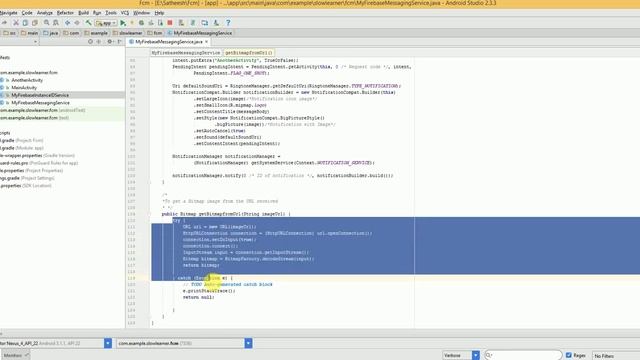Click the java breadcrumb folder
The width and height of the screenshot is (640, 360).
point(51,33)
